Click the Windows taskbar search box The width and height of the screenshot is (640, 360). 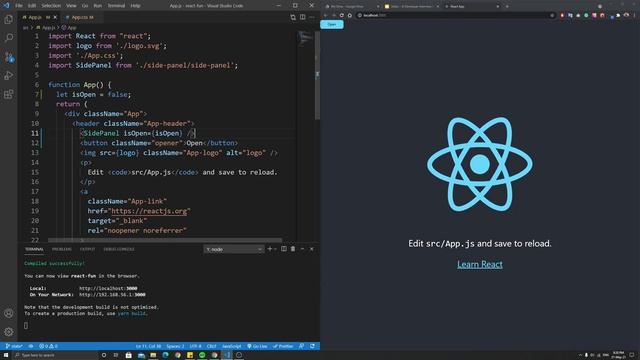(56, 355)
